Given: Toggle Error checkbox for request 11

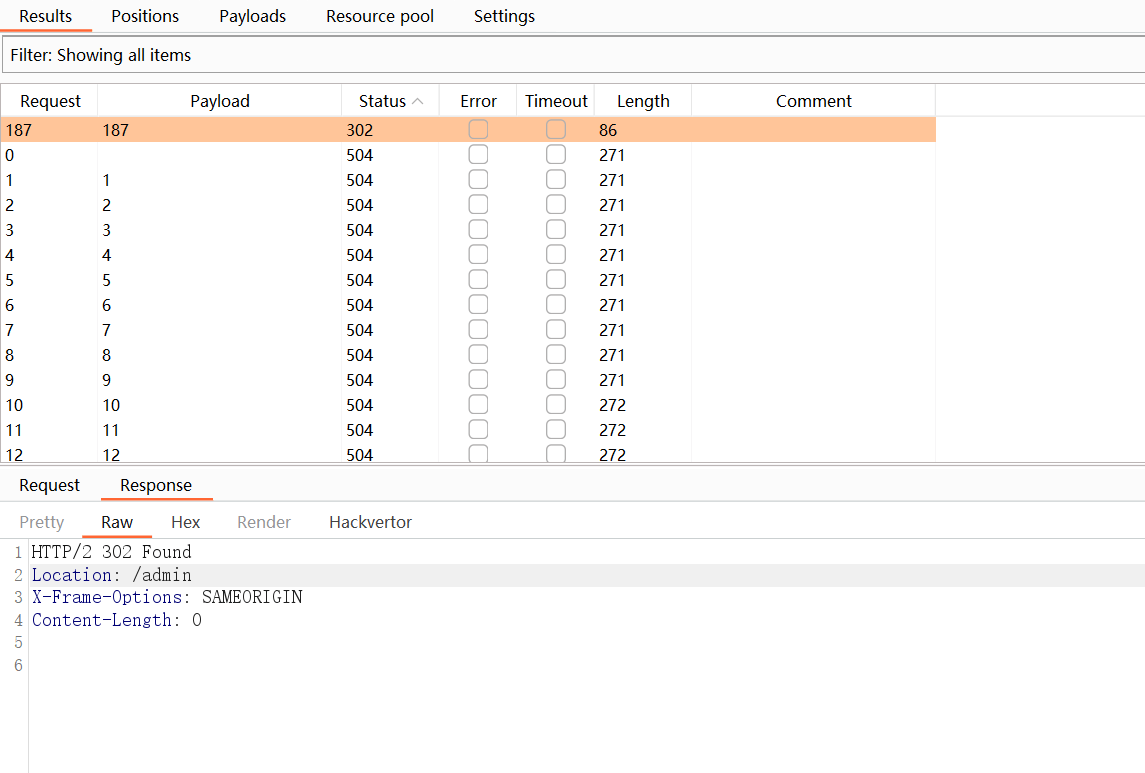Looking at the screenshot, I should point(478,429).
